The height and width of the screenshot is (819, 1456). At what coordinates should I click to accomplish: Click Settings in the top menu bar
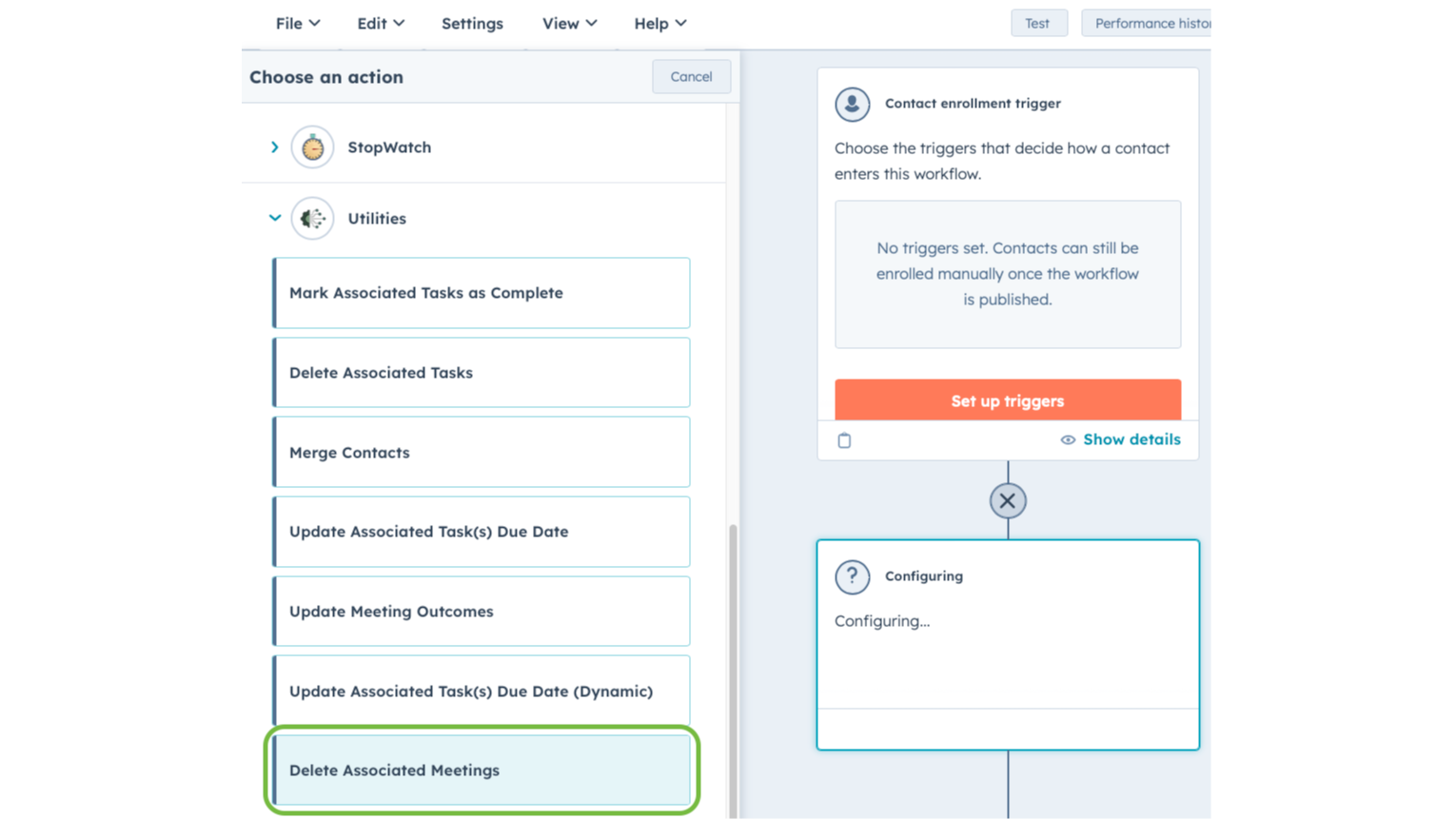pyautogui.click(x=472, y=23)
